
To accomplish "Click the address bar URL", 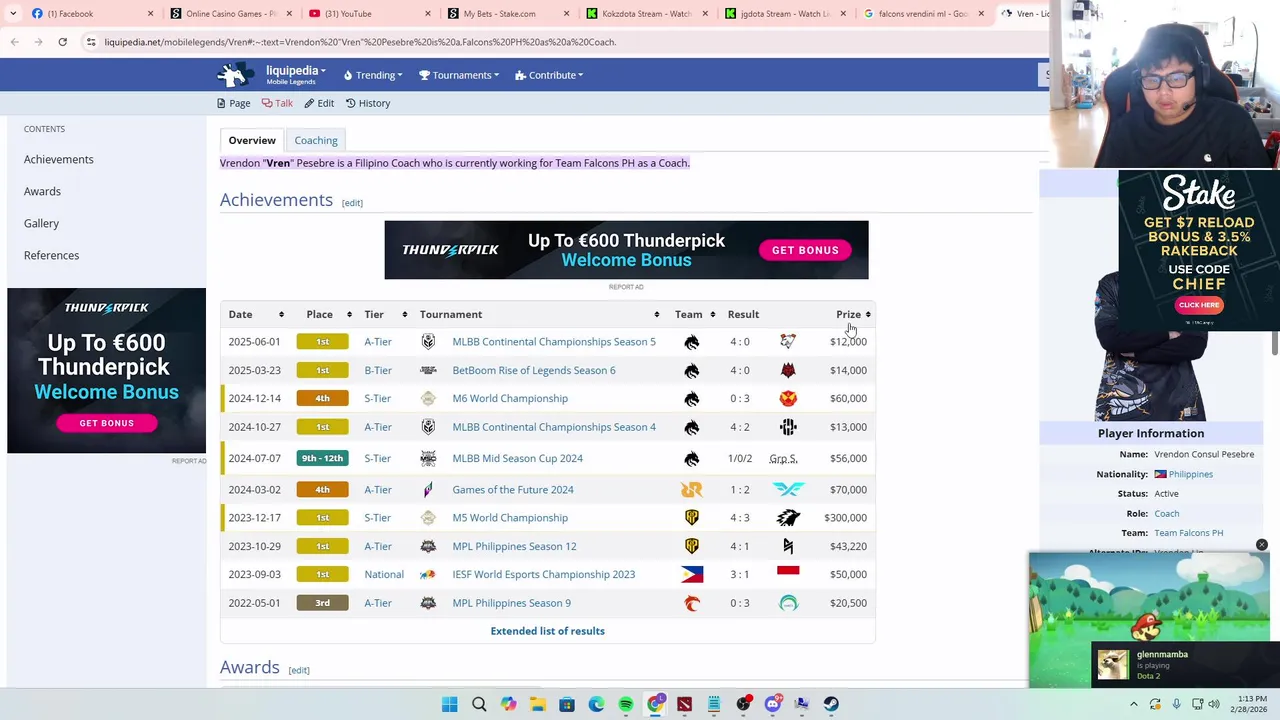I will tap(360, 42).
